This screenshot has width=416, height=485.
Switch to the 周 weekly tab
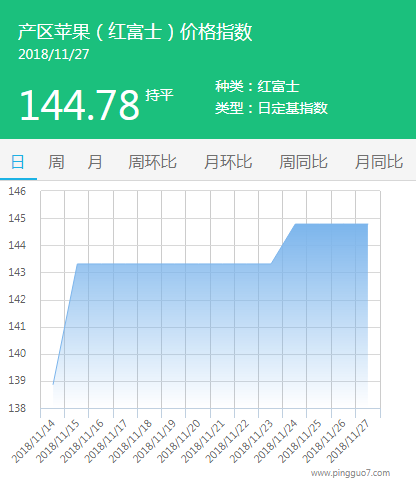[56, 162]
